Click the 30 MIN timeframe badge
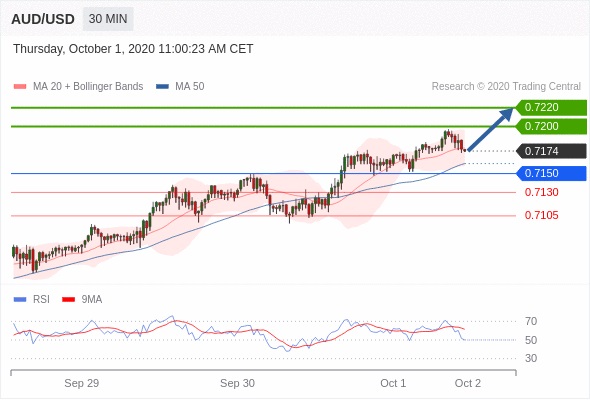 [x=108, y=19]
